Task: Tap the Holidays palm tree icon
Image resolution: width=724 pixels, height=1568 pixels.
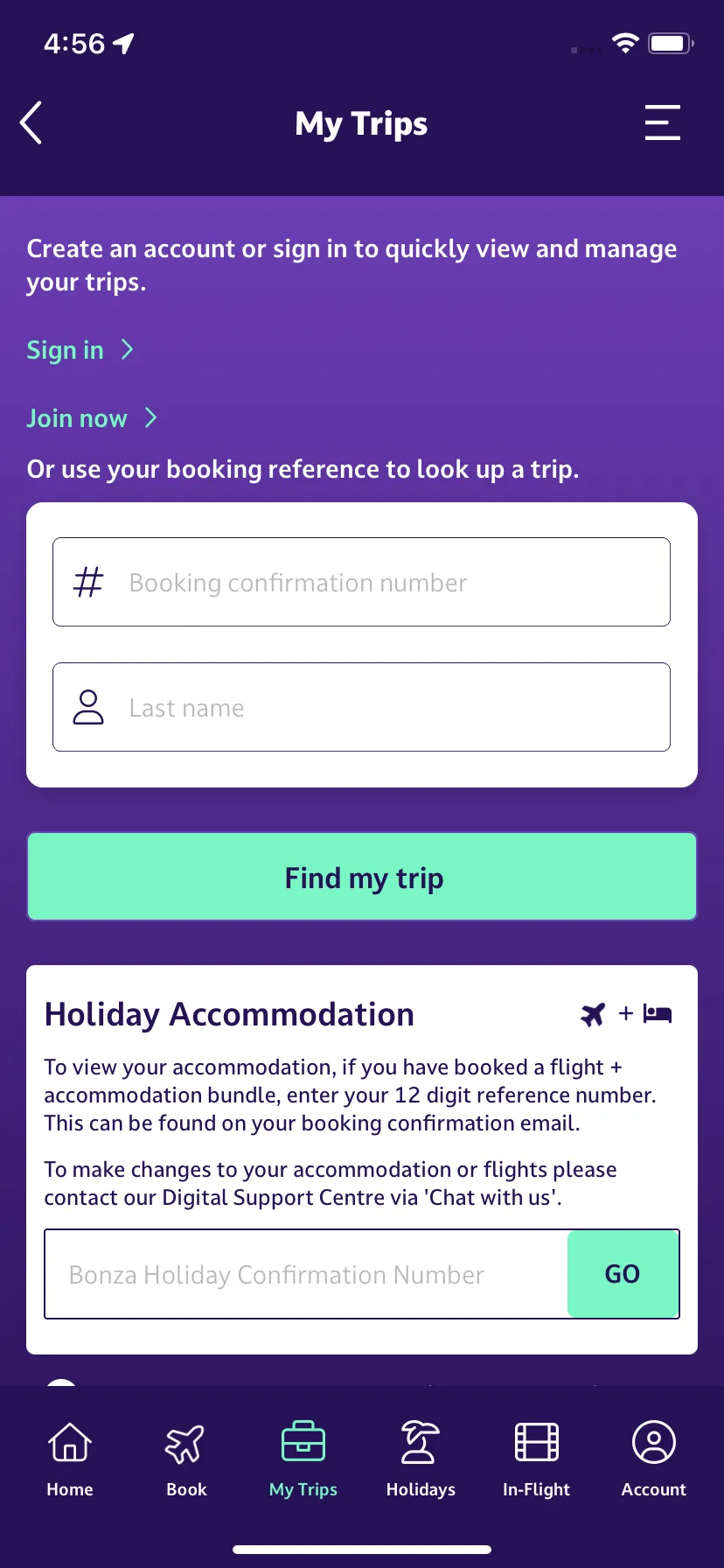Action: click(x=420, y=1442)
